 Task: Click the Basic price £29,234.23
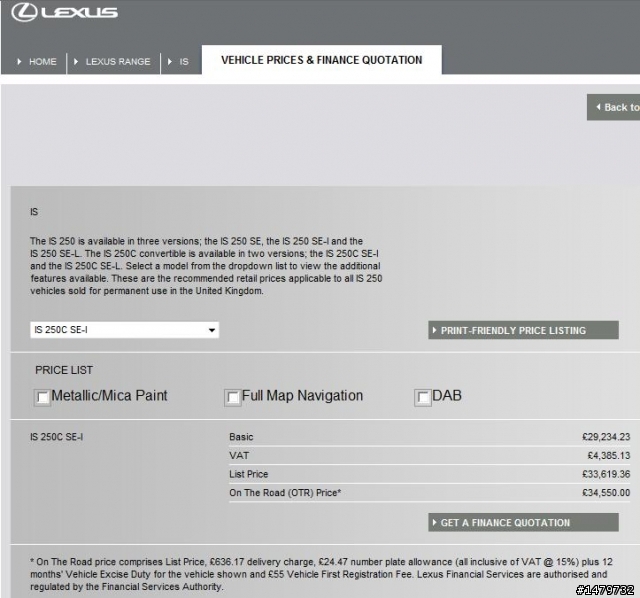tap(606, 437)
